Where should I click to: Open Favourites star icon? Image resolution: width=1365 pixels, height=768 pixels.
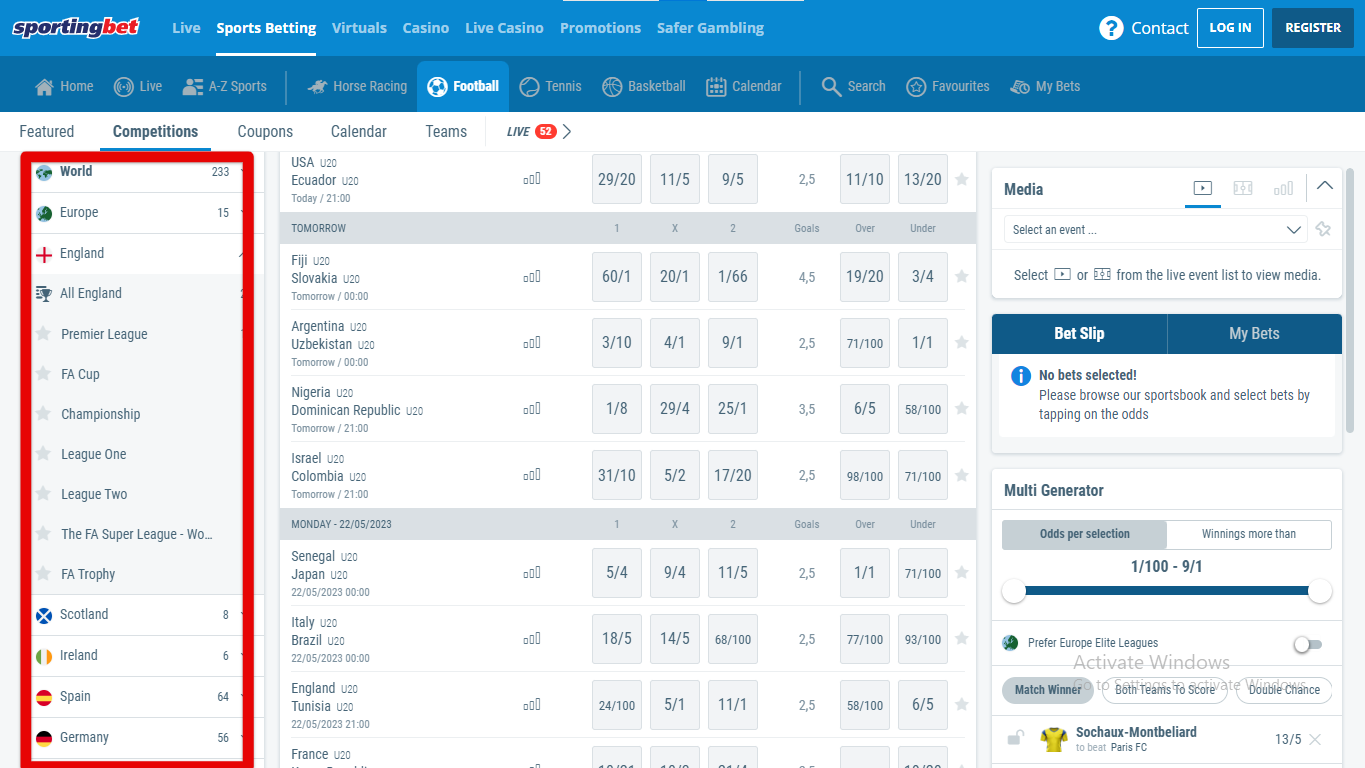[916, 87]
